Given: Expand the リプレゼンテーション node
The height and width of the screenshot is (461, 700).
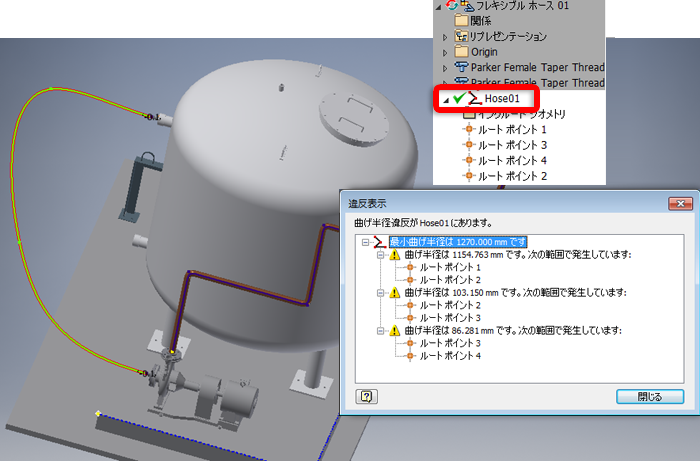Looking at the screenshot, I should [445, 37].
